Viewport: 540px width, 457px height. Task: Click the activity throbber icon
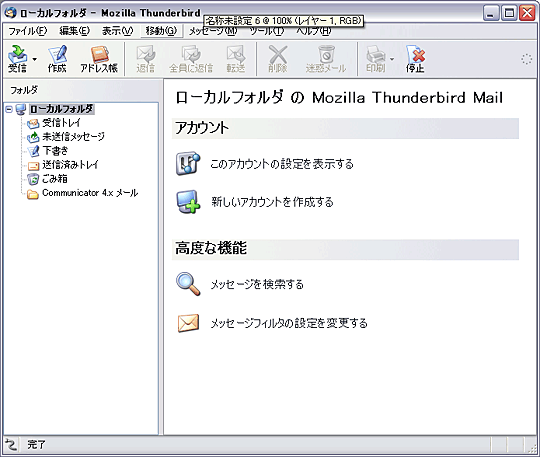(x=526, y=59)
